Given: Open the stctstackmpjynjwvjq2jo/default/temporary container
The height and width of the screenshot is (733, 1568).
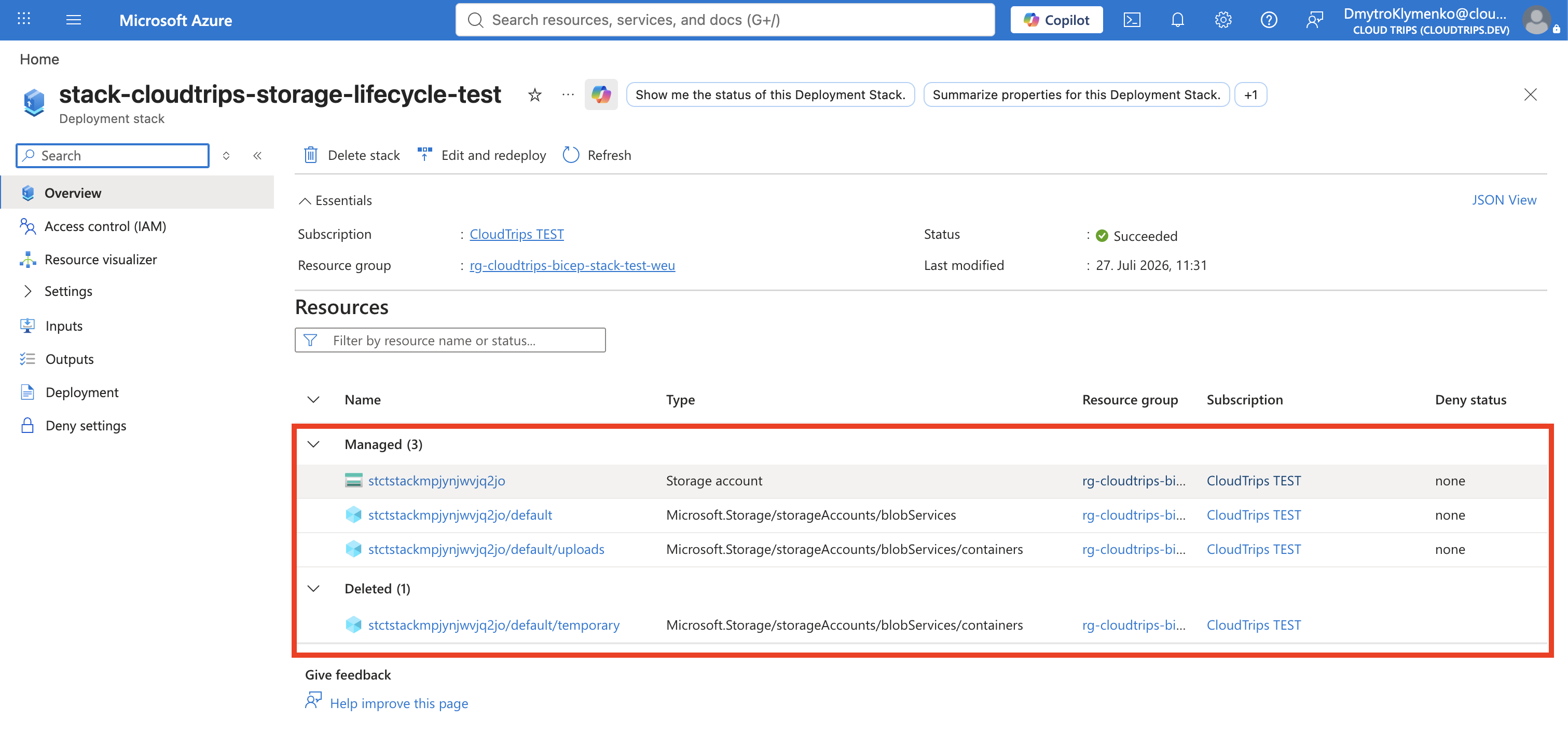Looking at the screenshot, I should tap(493, 625).
